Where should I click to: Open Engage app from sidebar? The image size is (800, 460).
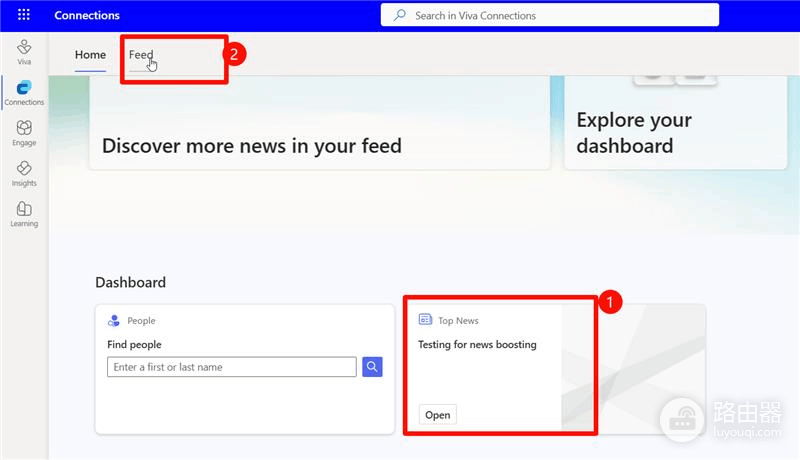click(x=24, y=133)
